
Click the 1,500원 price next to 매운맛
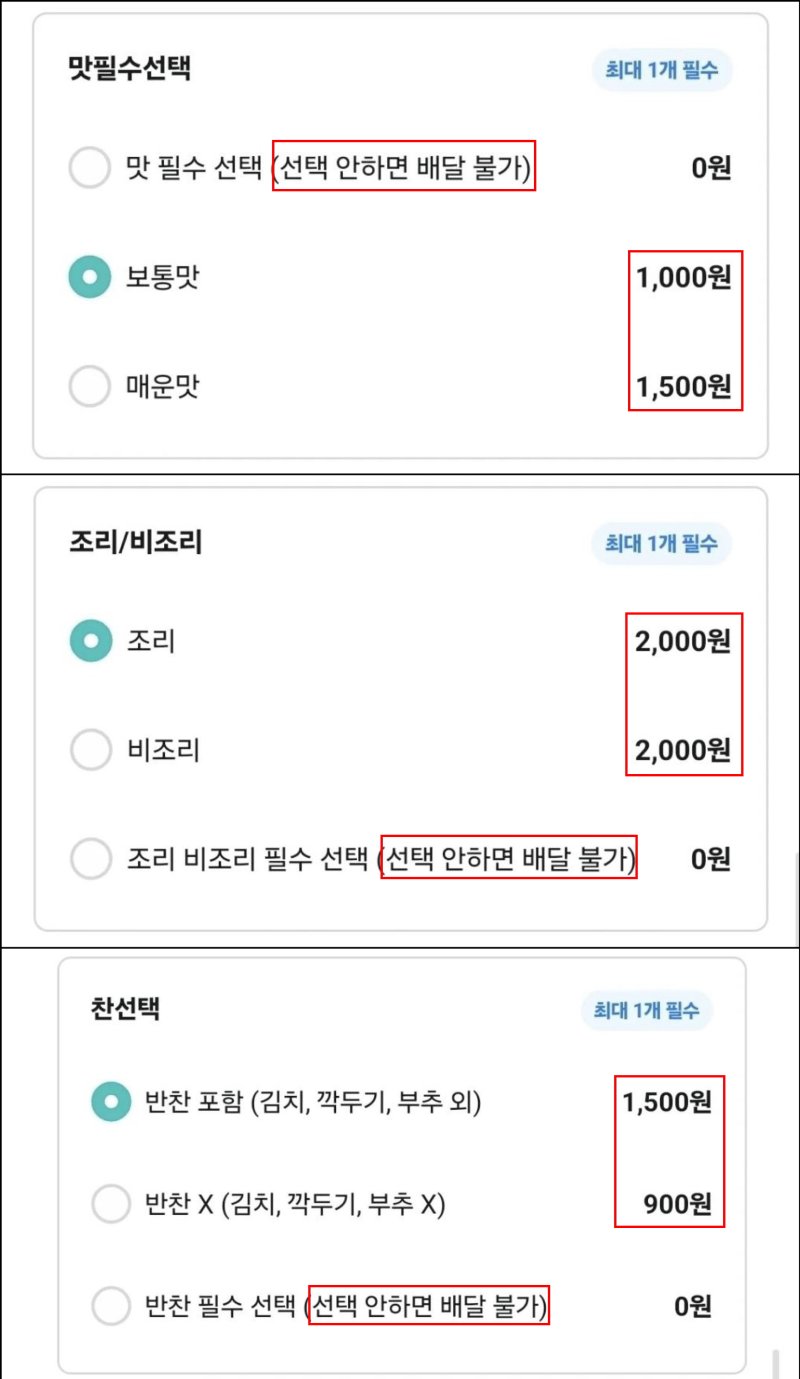point(683,386)
